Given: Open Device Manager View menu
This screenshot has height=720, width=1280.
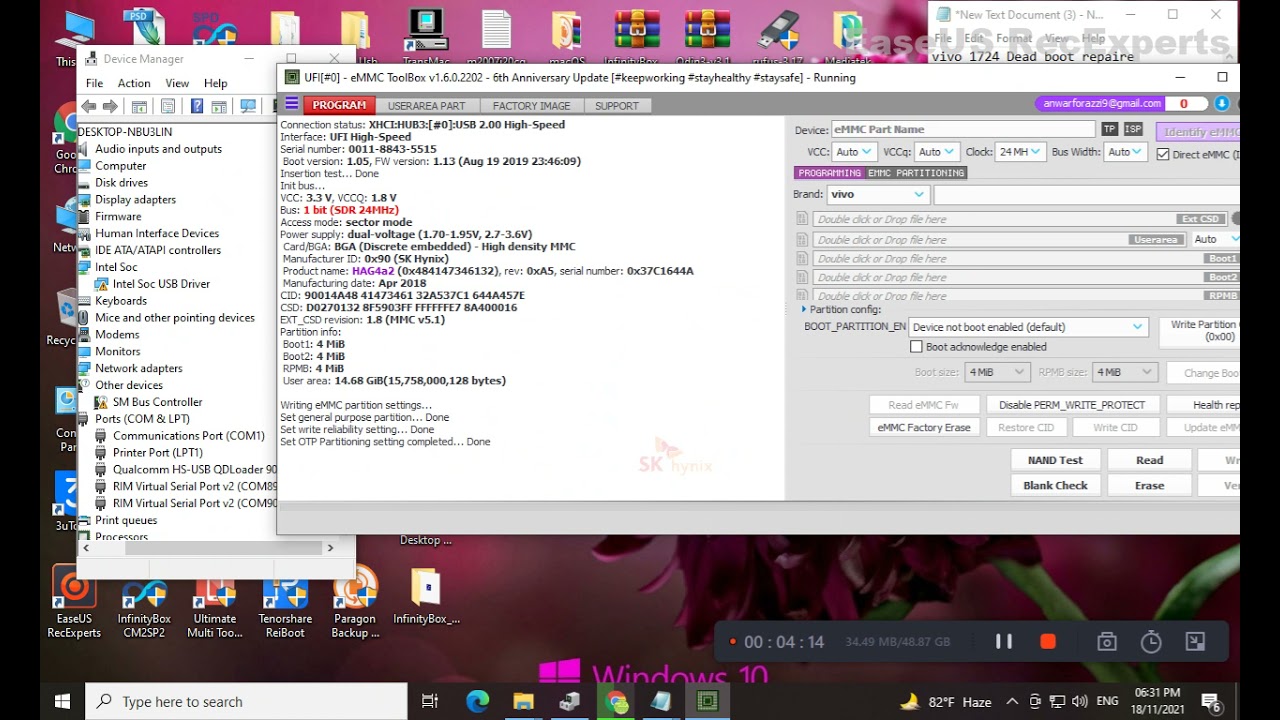Looking at the screenshot, I should (x=177, y=83).
